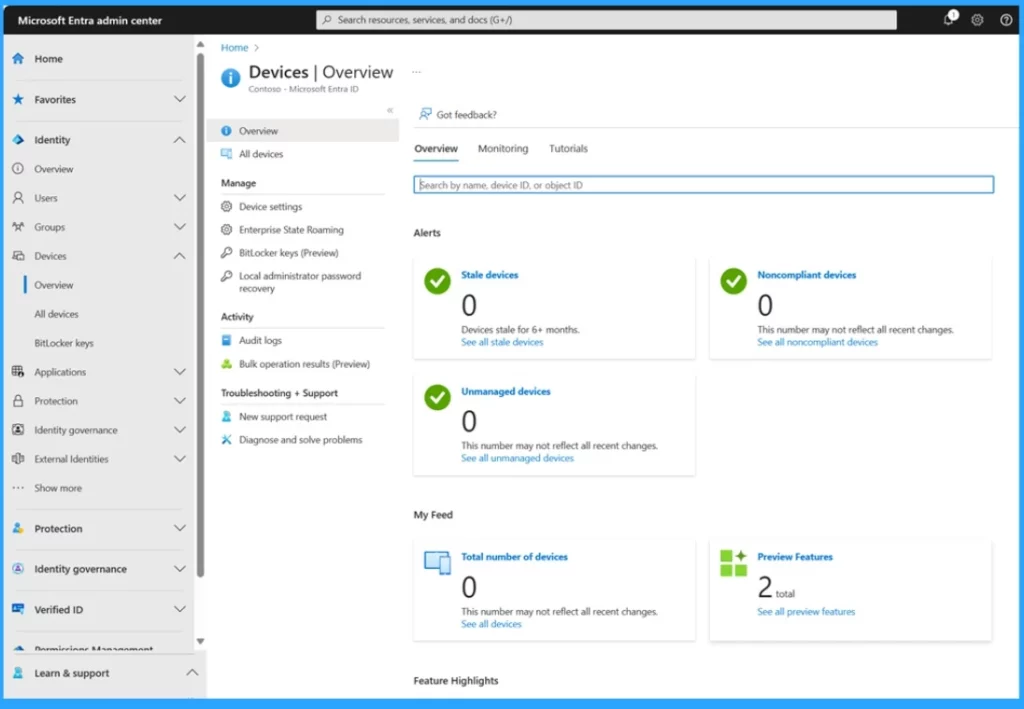Click the Audit logs icon
1024x709 pixels.
tap(226, 340)
